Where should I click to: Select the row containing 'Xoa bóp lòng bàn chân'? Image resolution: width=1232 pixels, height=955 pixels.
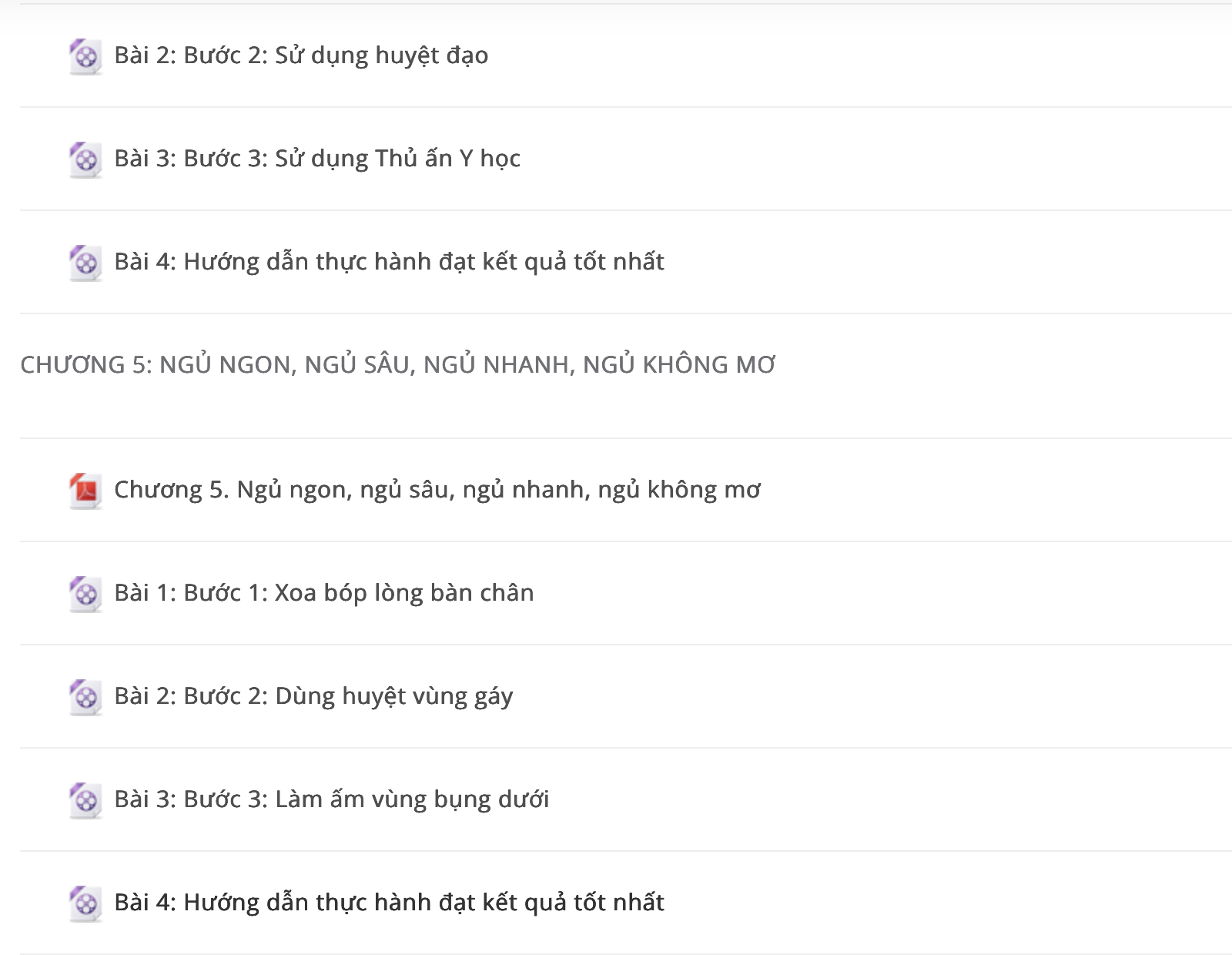click(626, 594)
